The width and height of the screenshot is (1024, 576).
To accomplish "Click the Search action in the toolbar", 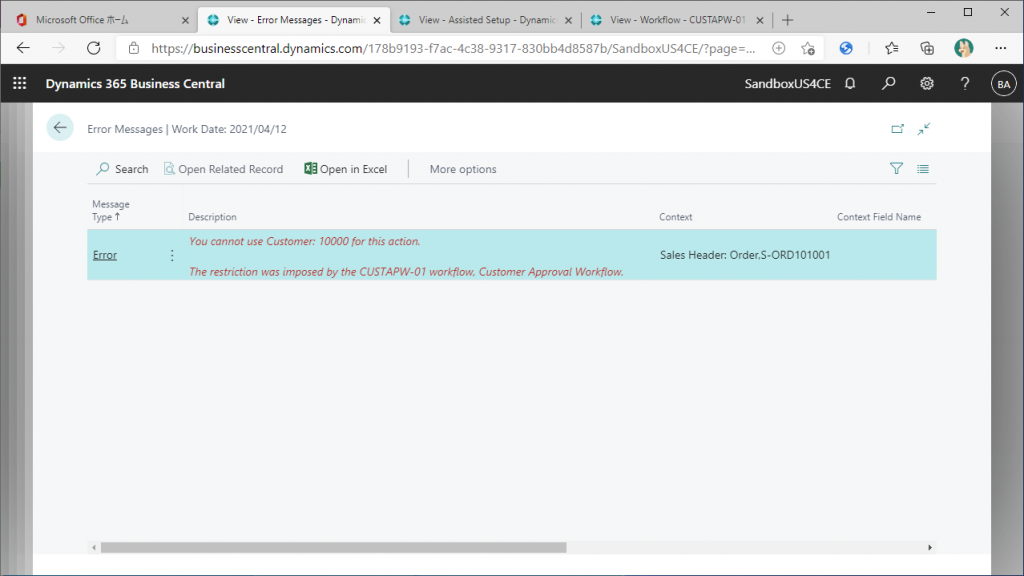I will [122, 169].
